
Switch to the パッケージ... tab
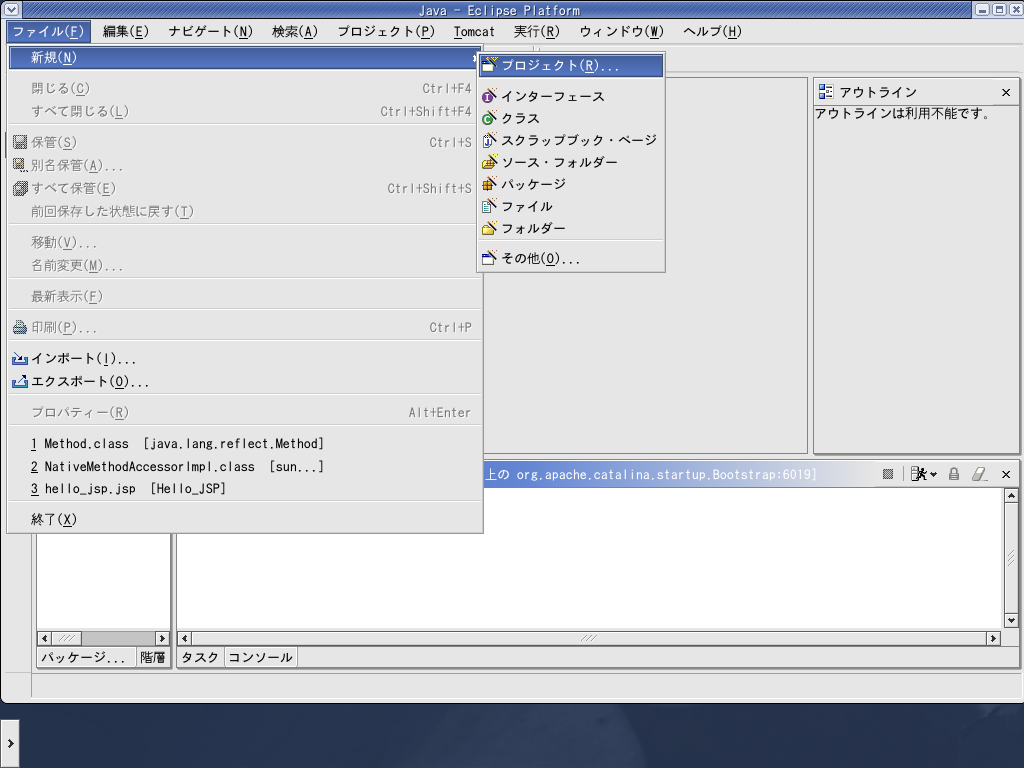[84, 658]
